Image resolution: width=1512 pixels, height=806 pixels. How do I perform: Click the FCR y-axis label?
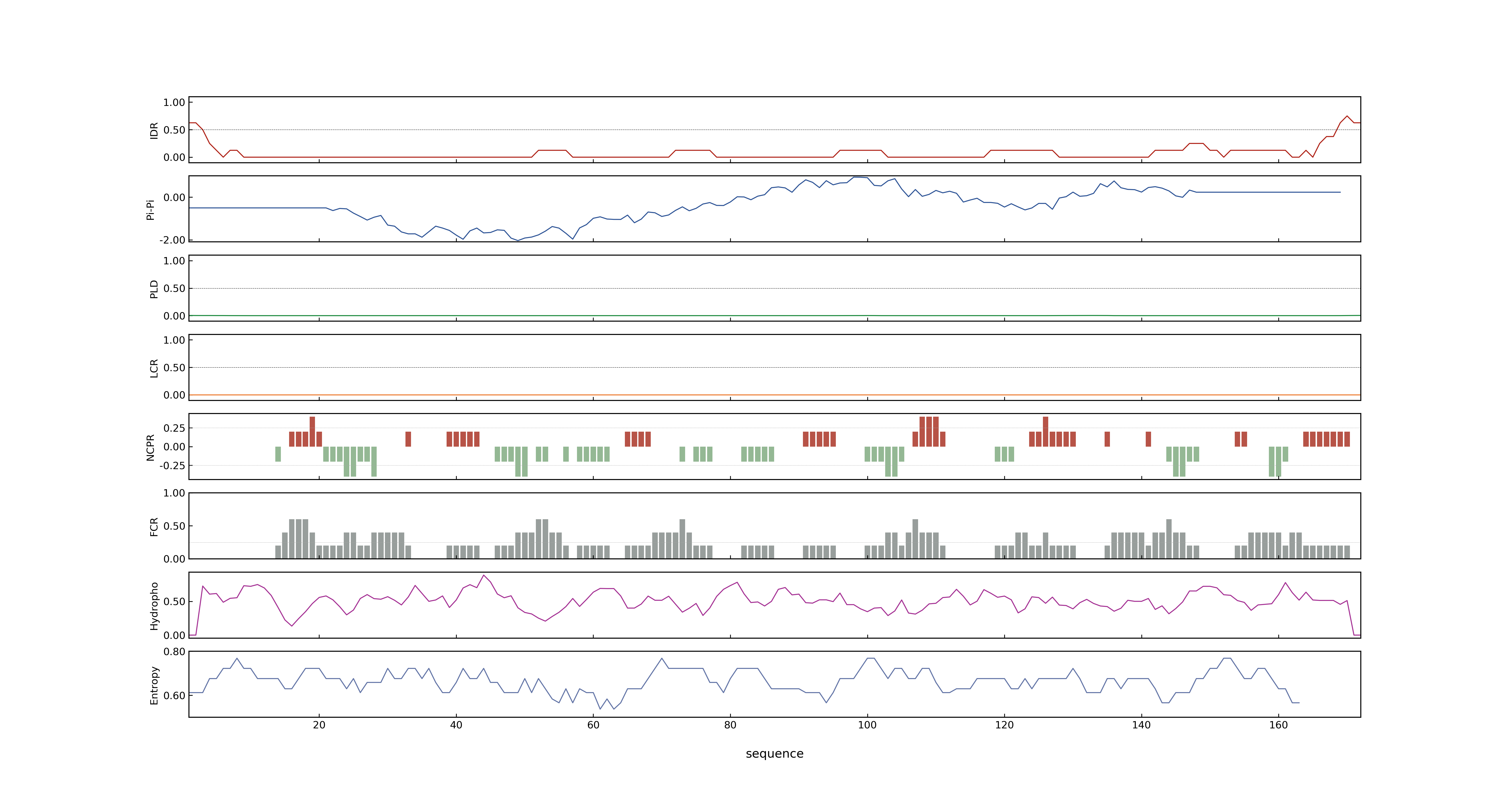pyautogui.click(x=154, y=526)
